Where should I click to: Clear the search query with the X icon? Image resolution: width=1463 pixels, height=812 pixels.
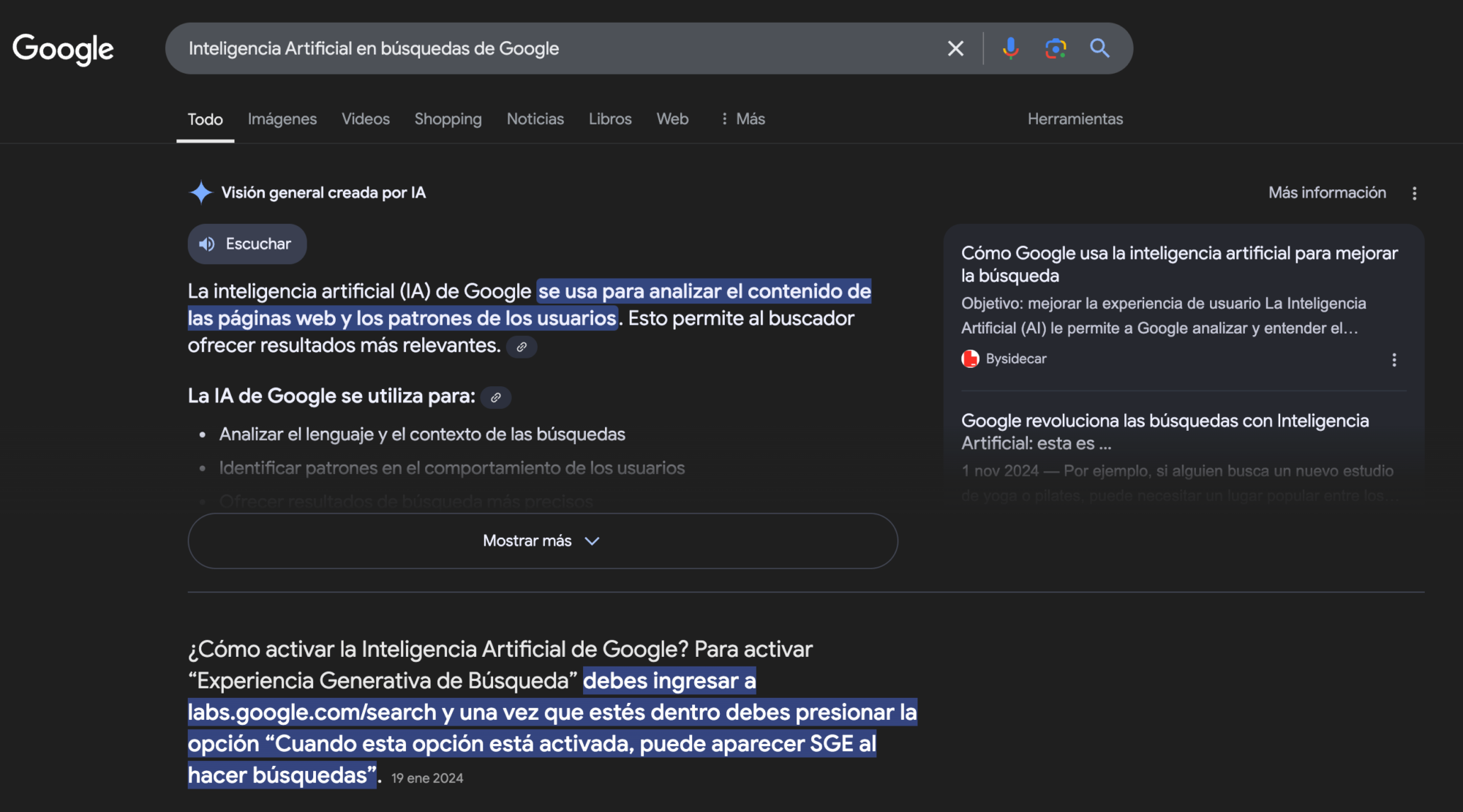[x=955, y=48]
